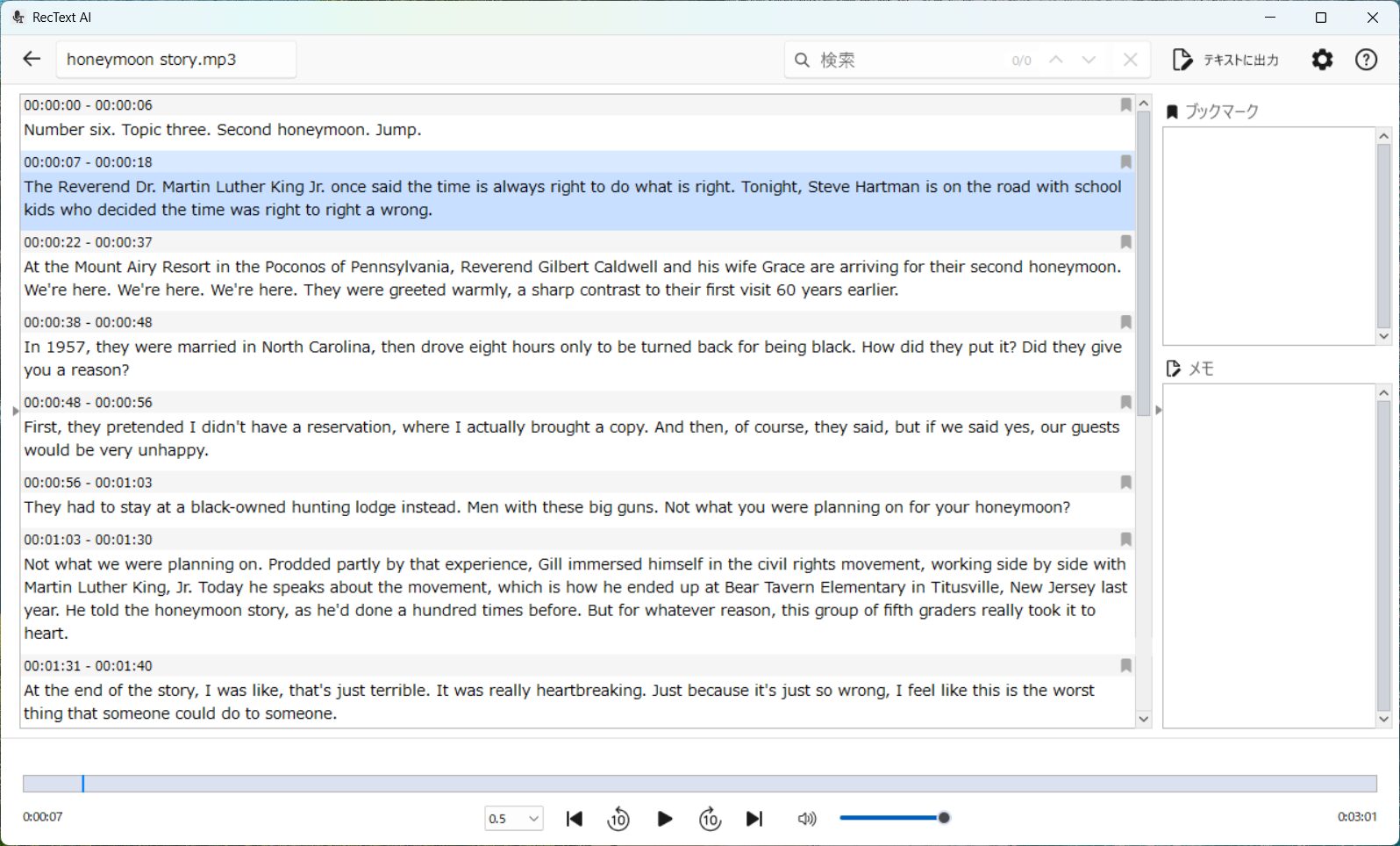Screen dimensions: 1400x846
Task: Rewind 10 seconds
Action: coord(618,819)
